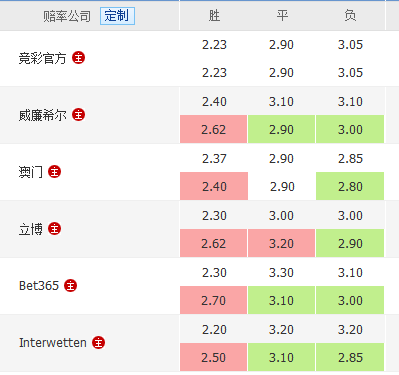Click 威廉希尔's green 2.90 draw odds cell
Image resolution: width=399 pixels, height=375 pixels.
(281, 129)
